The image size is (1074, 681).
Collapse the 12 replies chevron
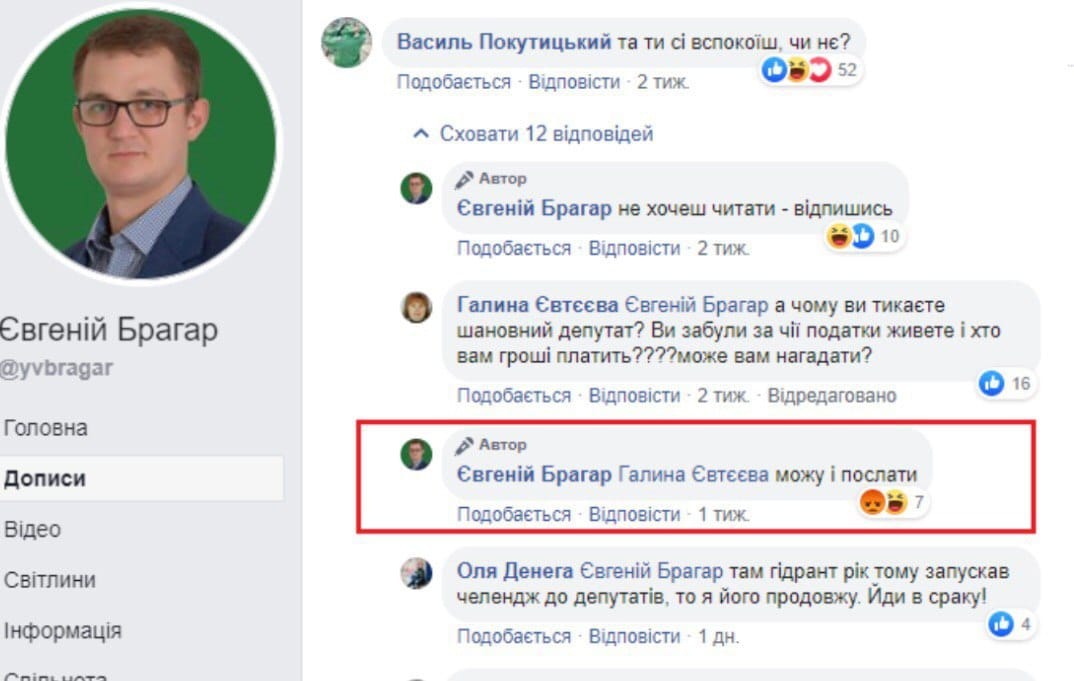(421, 134)
